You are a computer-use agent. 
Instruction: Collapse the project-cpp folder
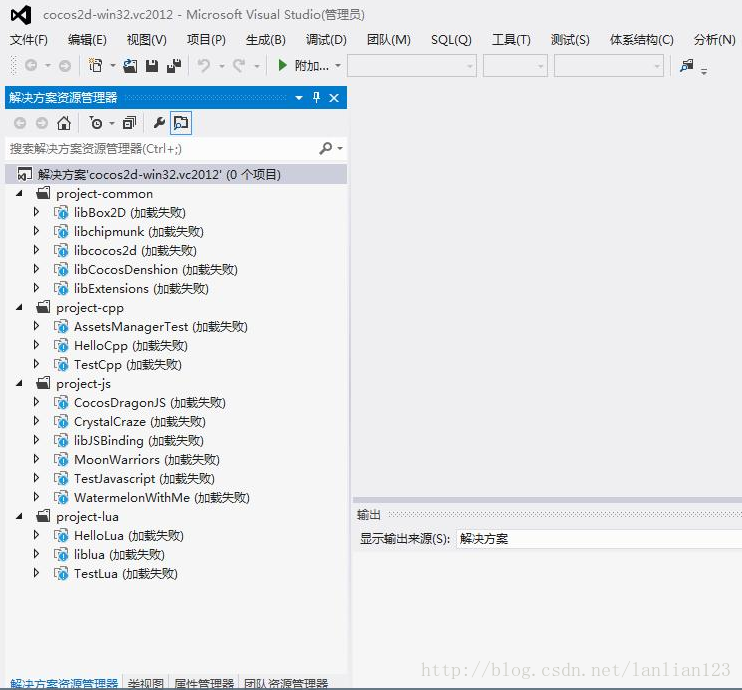[x=19, y=308]
